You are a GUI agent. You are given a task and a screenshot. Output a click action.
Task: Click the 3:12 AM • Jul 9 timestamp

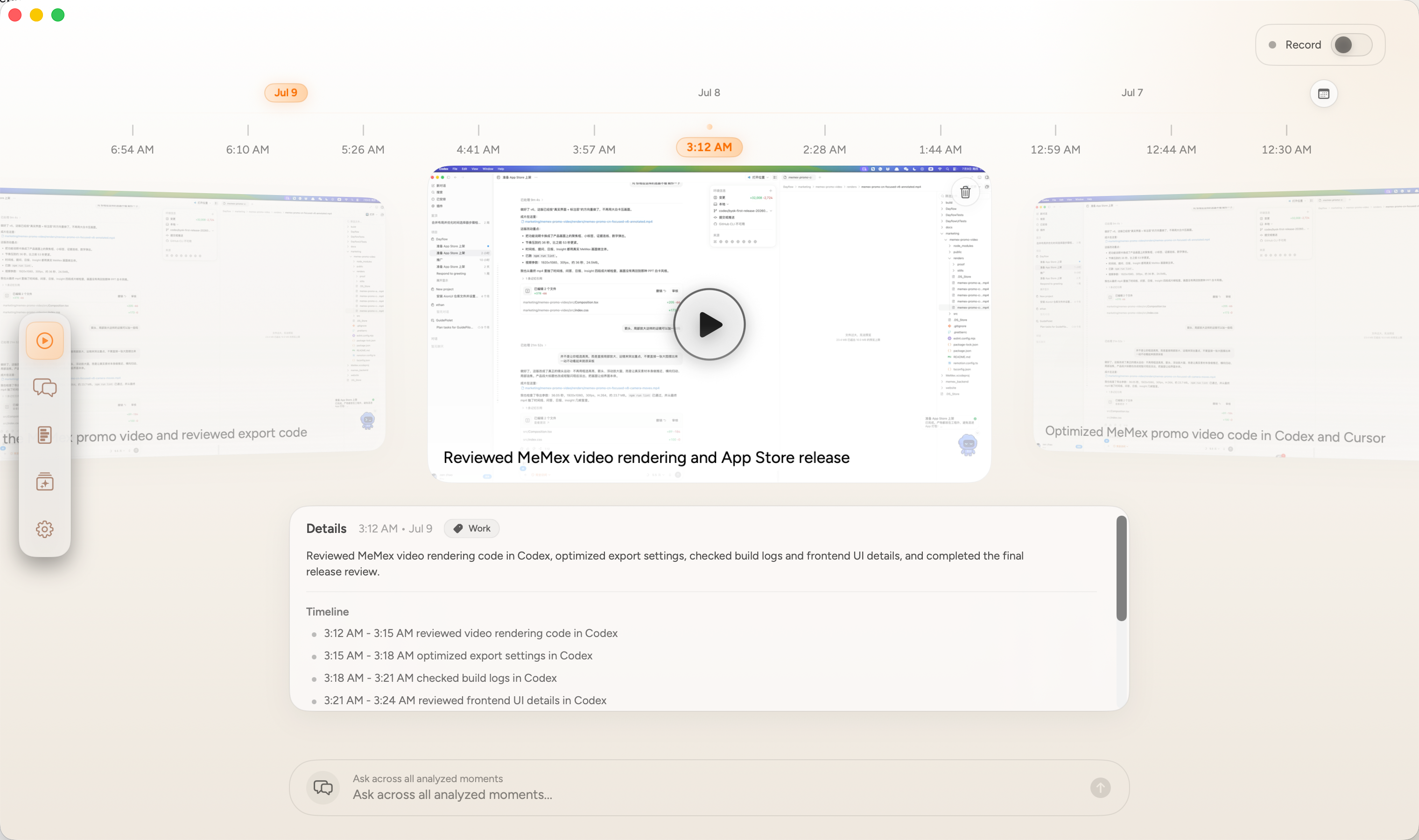395,528
